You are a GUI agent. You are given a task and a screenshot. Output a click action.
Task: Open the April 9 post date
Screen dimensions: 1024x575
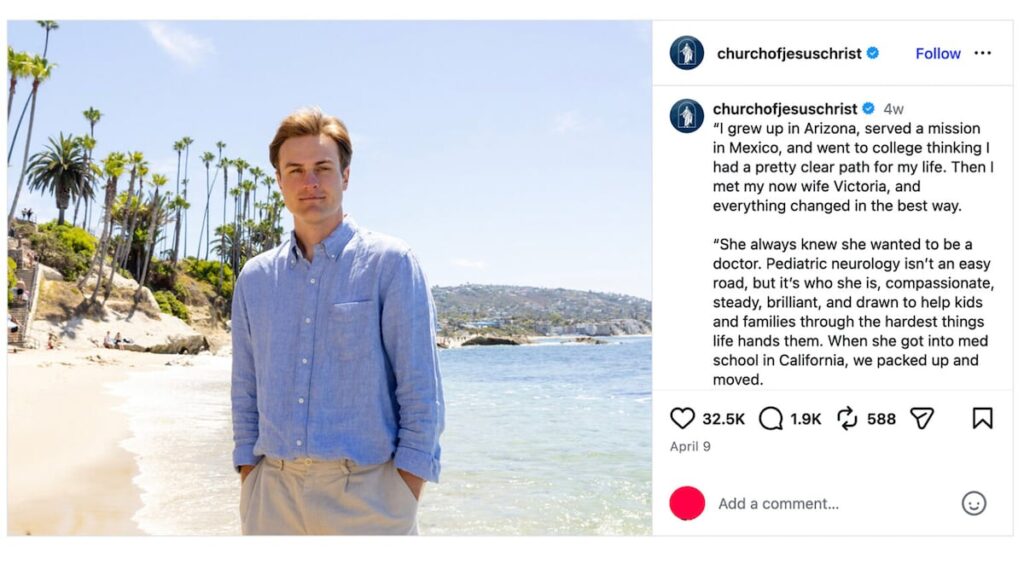pos(690,446)
